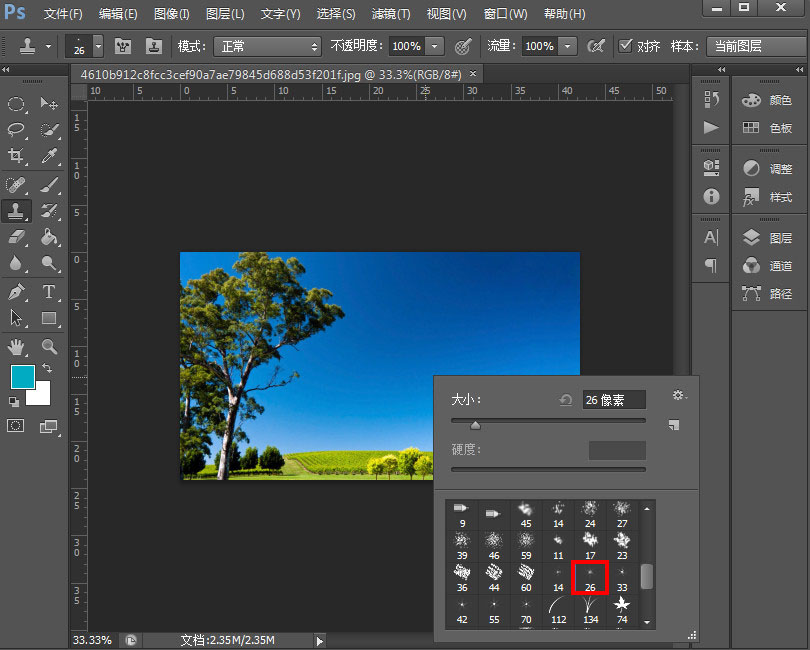Viewport: 810px width, 650px height.
Task: Open the 通道 channels panel
Action: (x=767, y=266)
